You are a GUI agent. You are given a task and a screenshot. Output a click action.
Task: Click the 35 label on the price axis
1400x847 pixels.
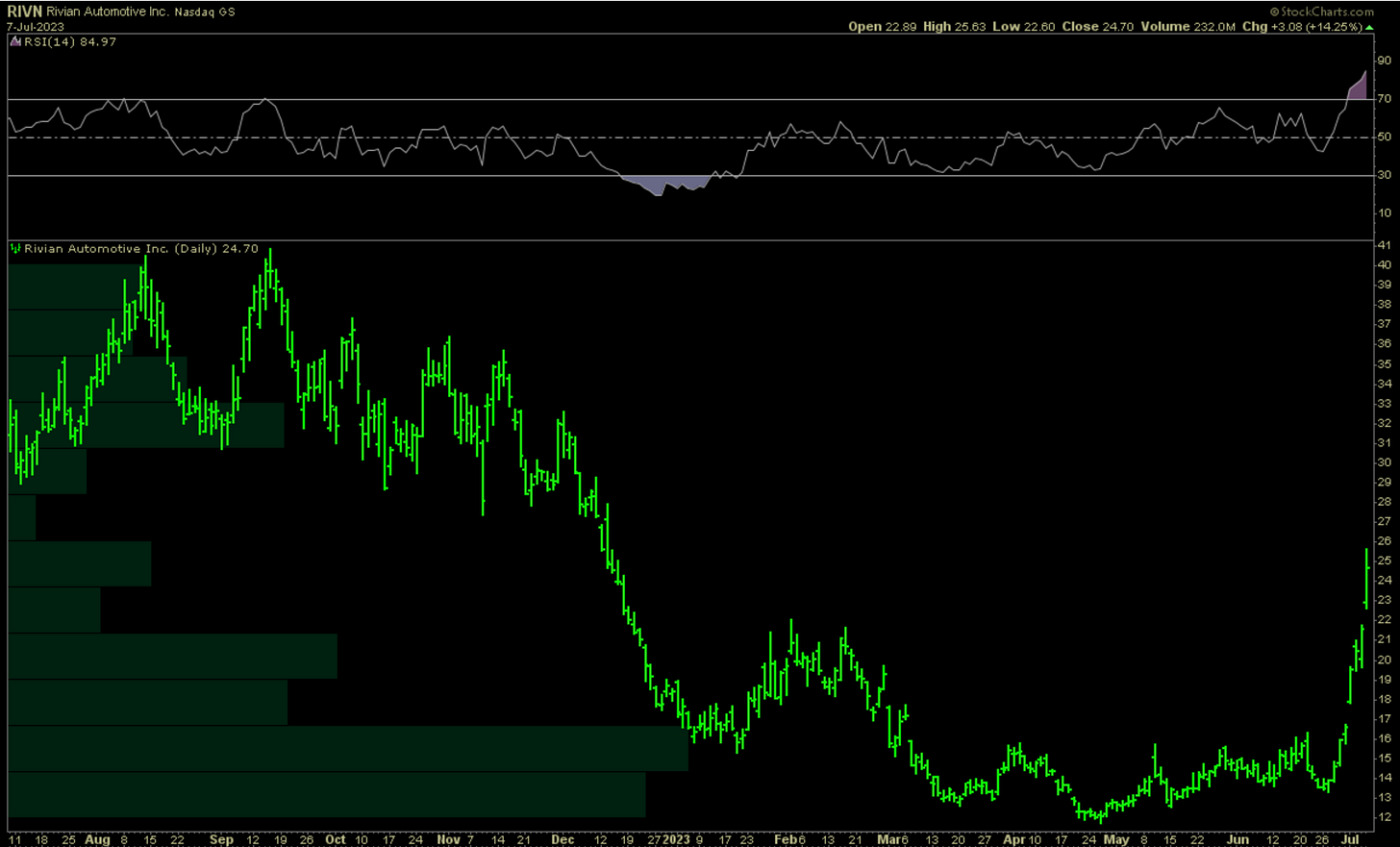[x=1385, y=363]
